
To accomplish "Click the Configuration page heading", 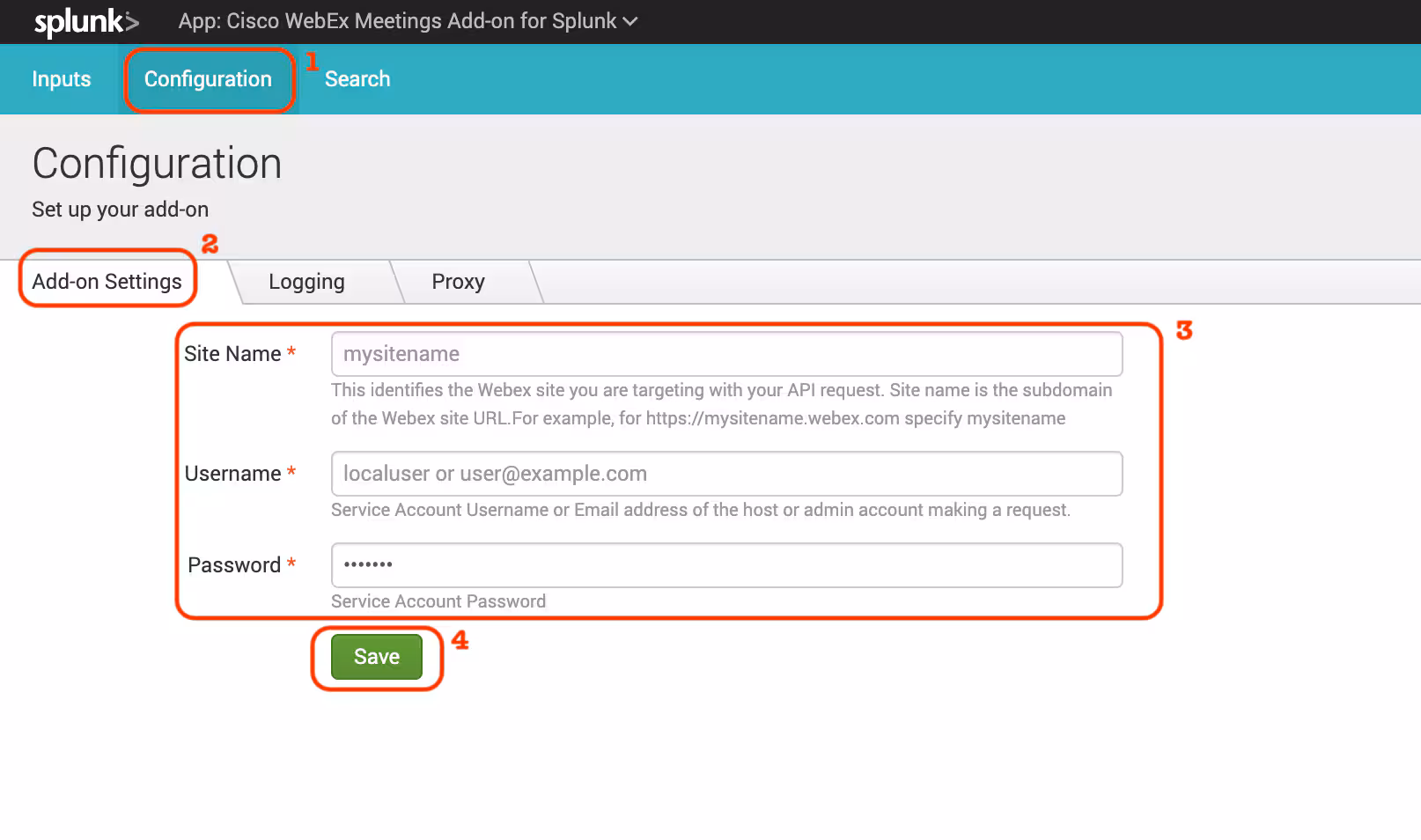I will pos(157,164).
